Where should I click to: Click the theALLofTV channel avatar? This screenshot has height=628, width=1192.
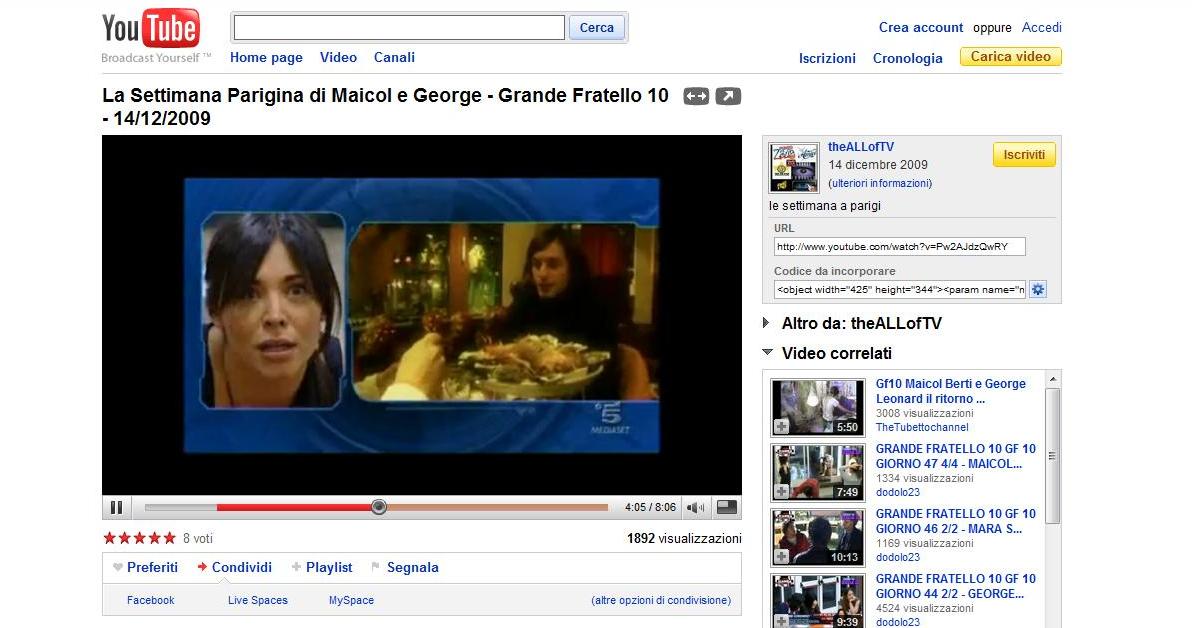click(x=794, y=167)
